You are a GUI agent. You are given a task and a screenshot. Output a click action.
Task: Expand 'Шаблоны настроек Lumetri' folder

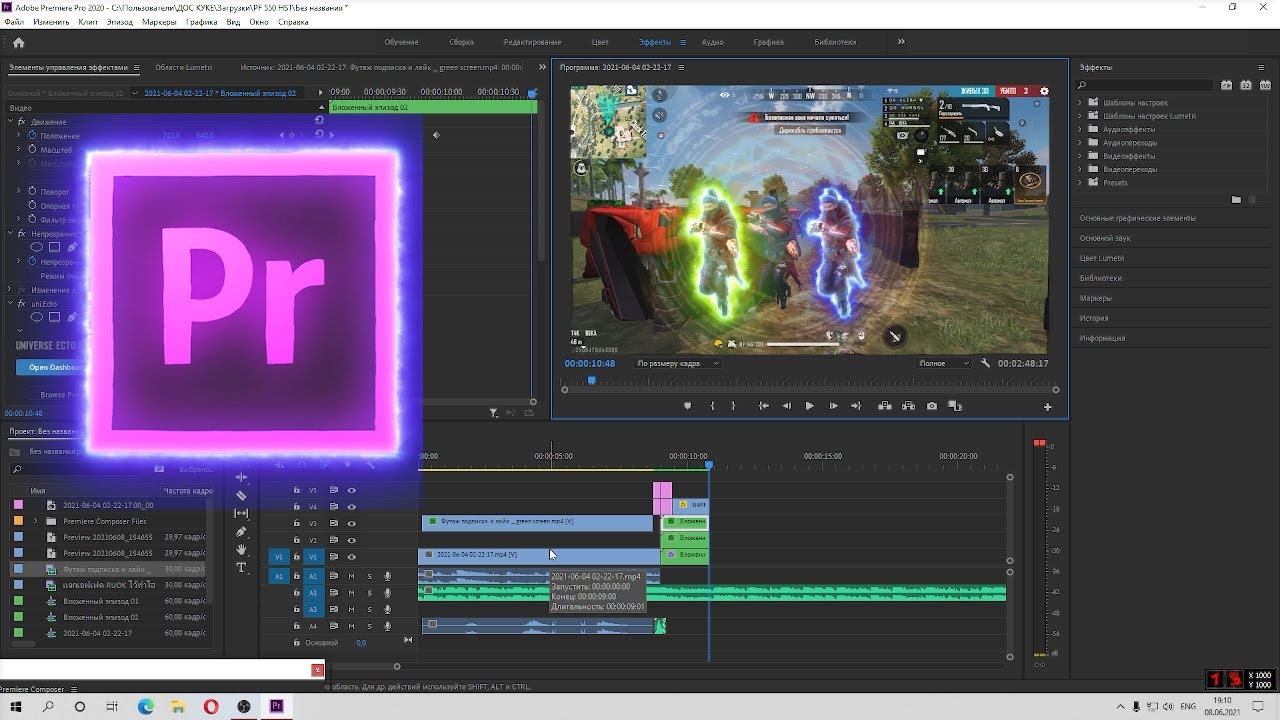pyautogui.click(x=1080, y=116)
